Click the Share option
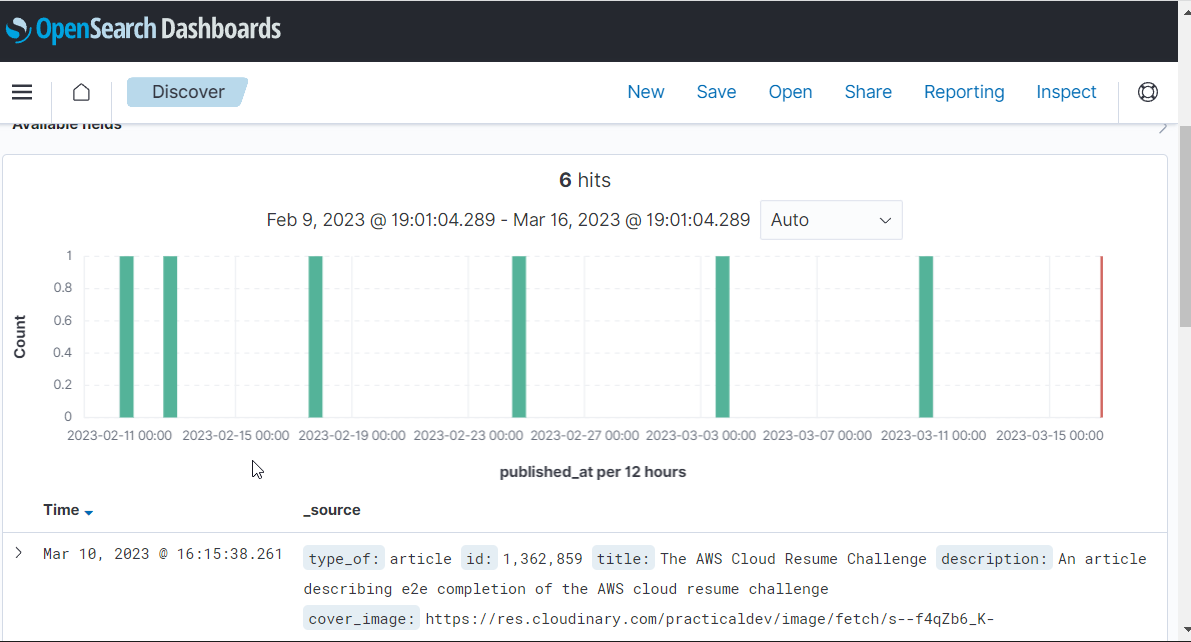The height and width of the screenshot is (642, 1191). point(867,91)
